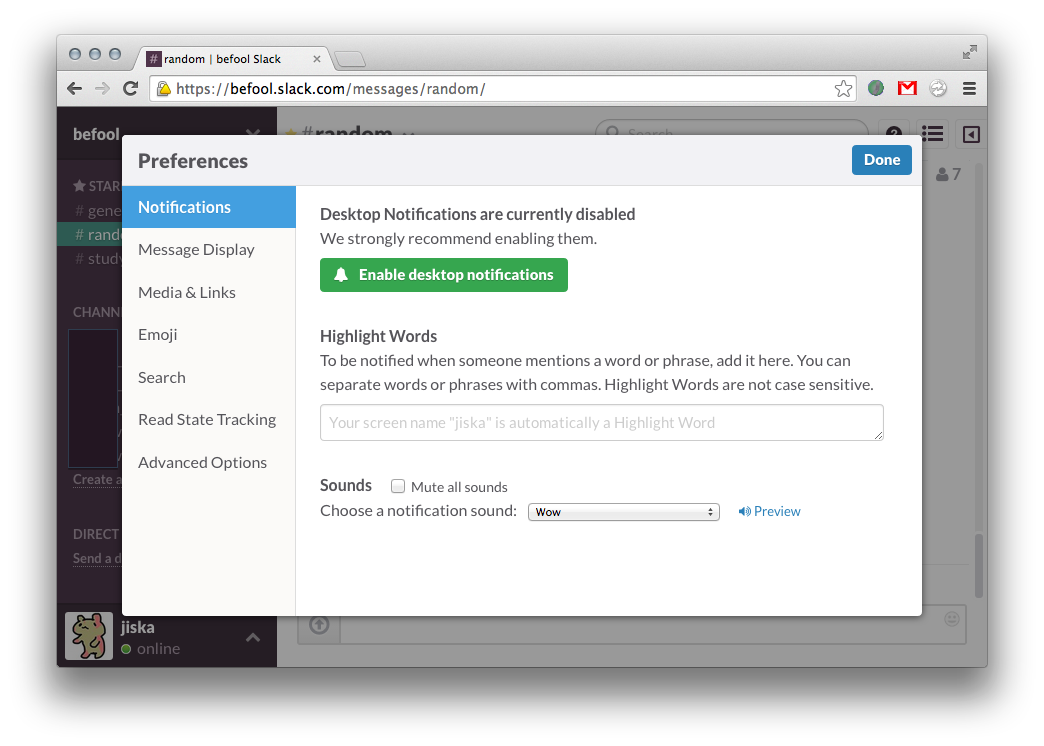Bookmark page with the star icon
1044x746 pixels.
click(x=843, y=89)
